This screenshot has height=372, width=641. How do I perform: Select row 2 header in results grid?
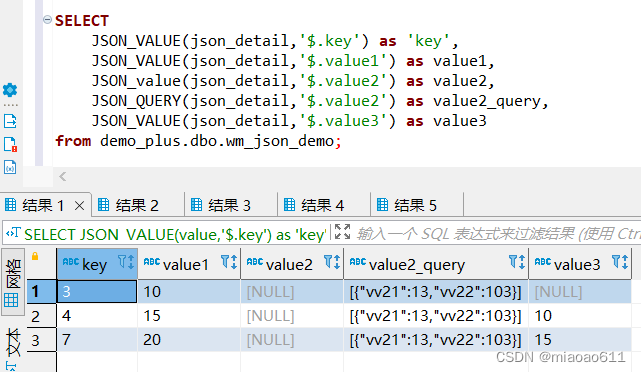click(41, 316)
